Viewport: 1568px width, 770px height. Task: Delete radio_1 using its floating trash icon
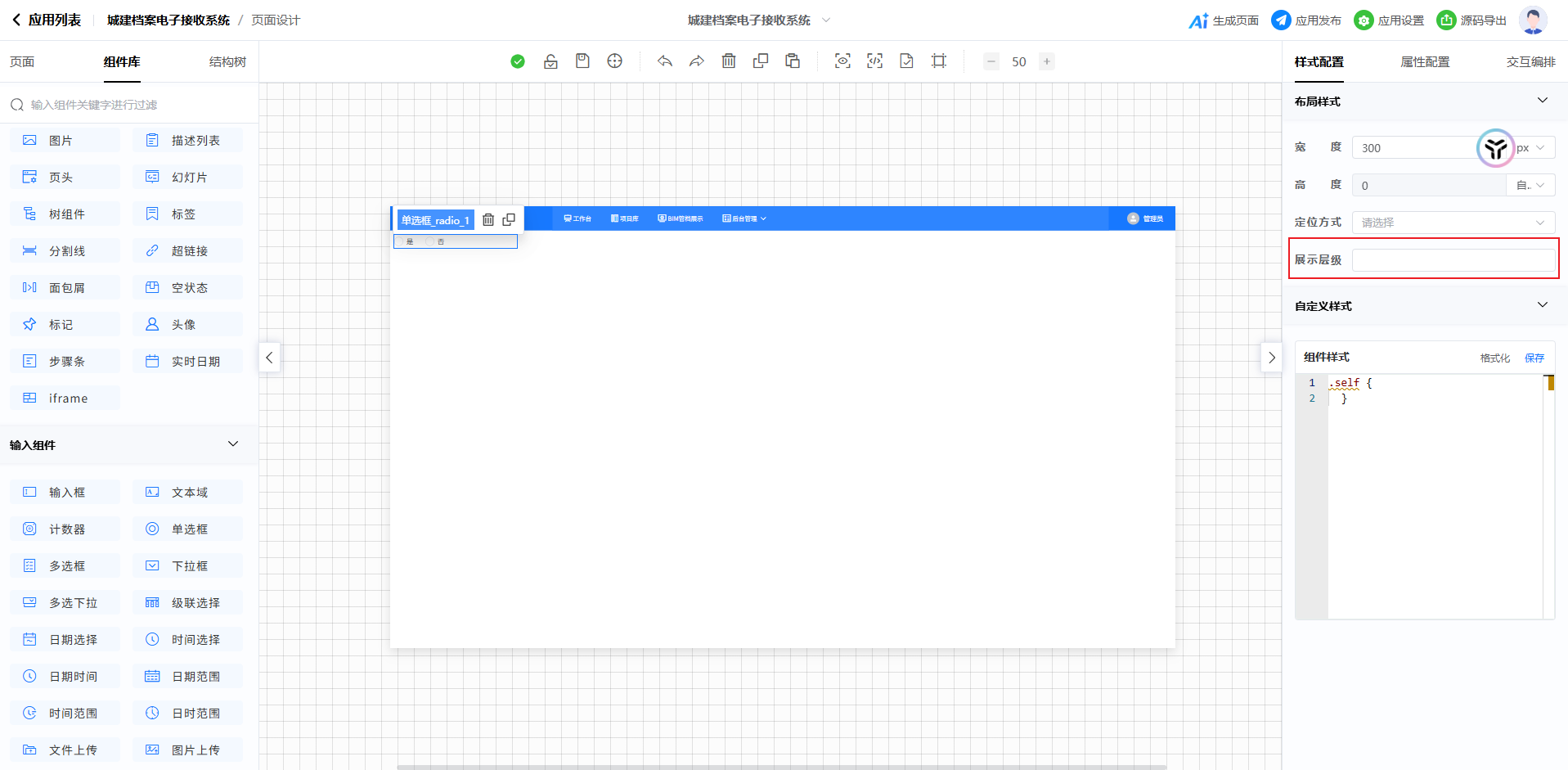(488, 219)
